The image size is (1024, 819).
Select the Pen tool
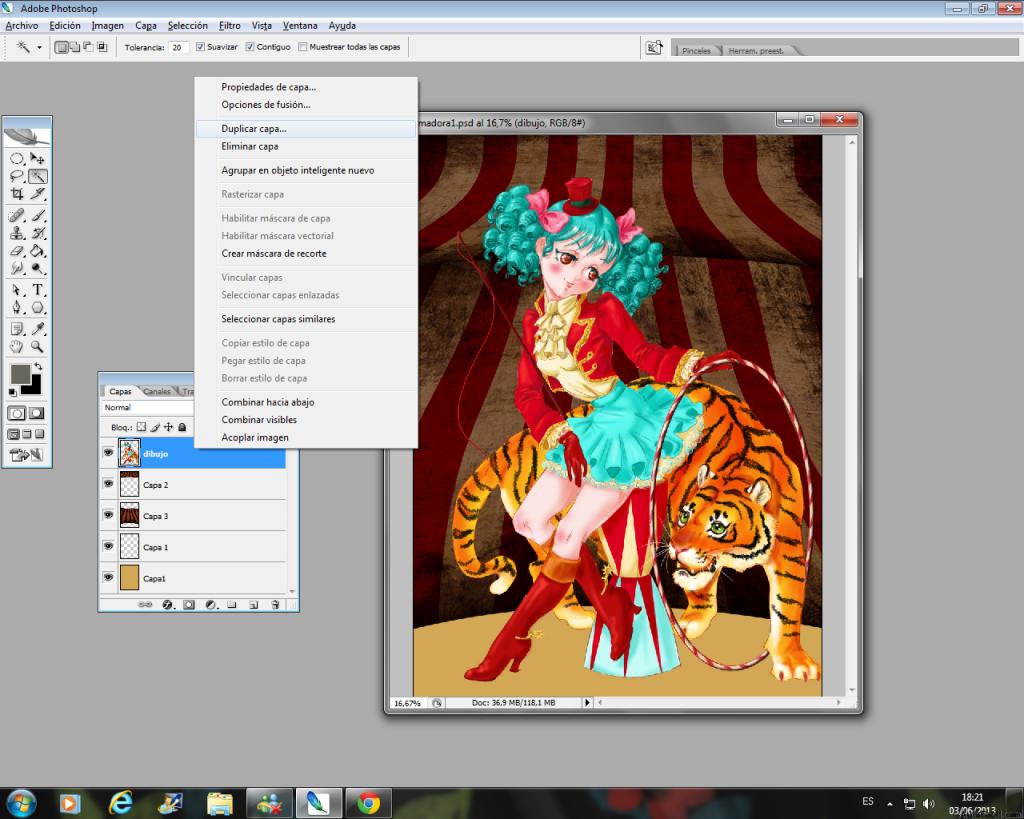click(17, 308)
